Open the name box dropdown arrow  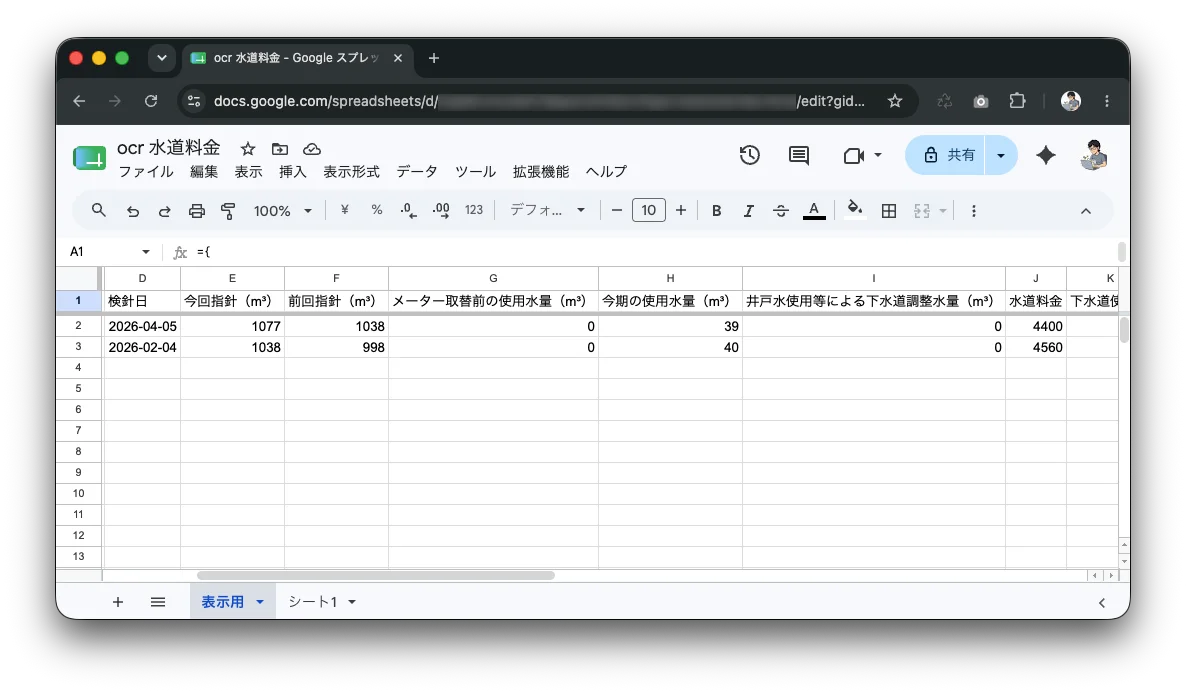146,252
